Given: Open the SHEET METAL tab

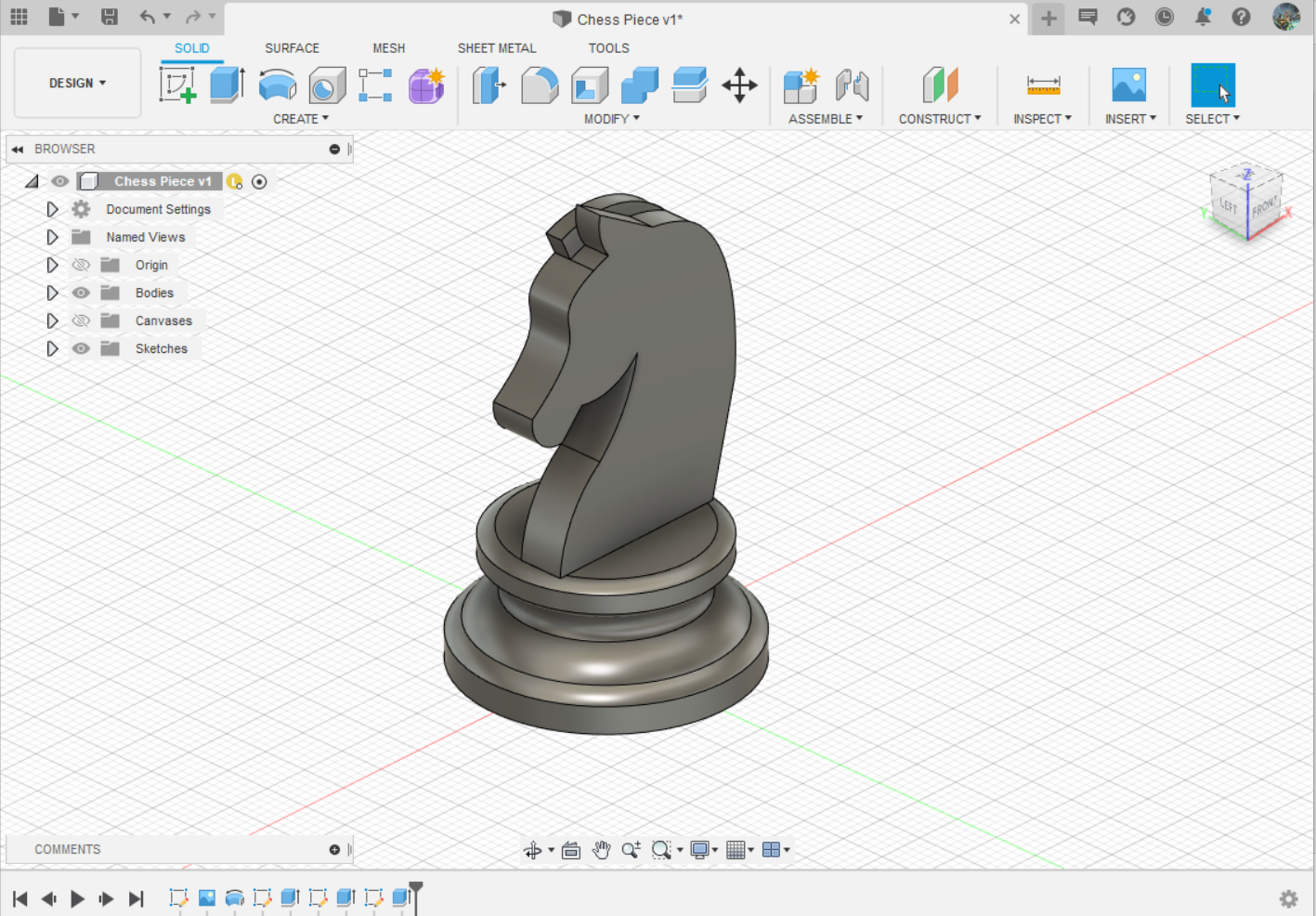Looking at the screenshot, I should (x=497, y=48).
